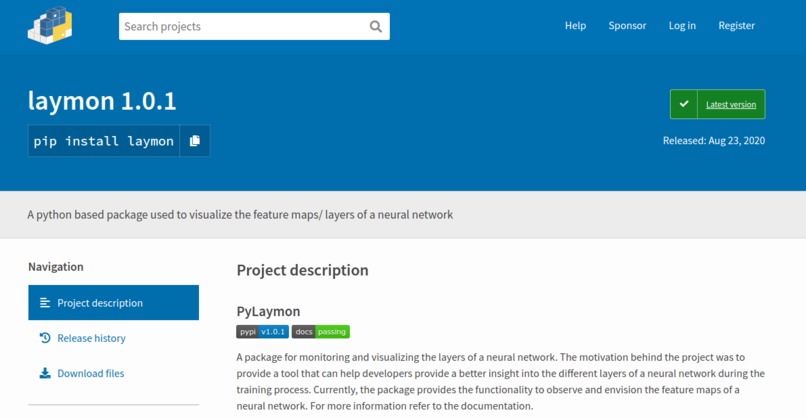The height and width of the screenshot is (419, 806).
Task: Click the Project description heading
Action: pos(302,270)
